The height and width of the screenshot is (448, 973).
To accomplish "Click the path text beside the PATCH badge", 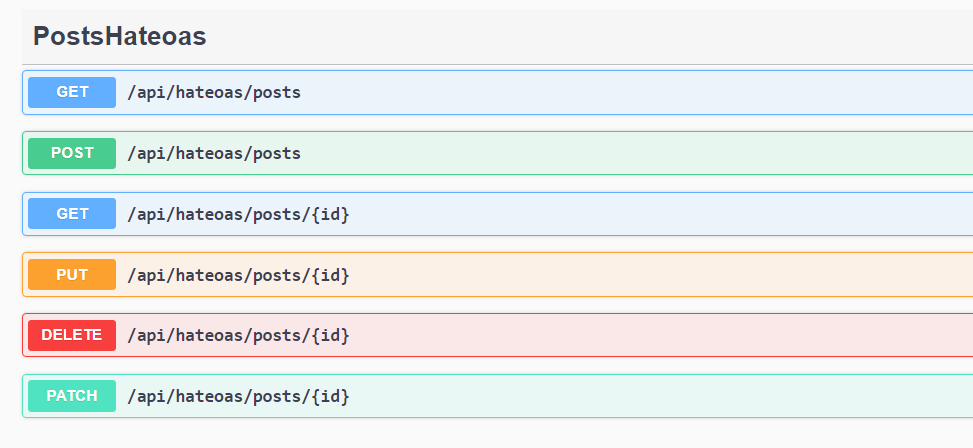I will (238, 396).
